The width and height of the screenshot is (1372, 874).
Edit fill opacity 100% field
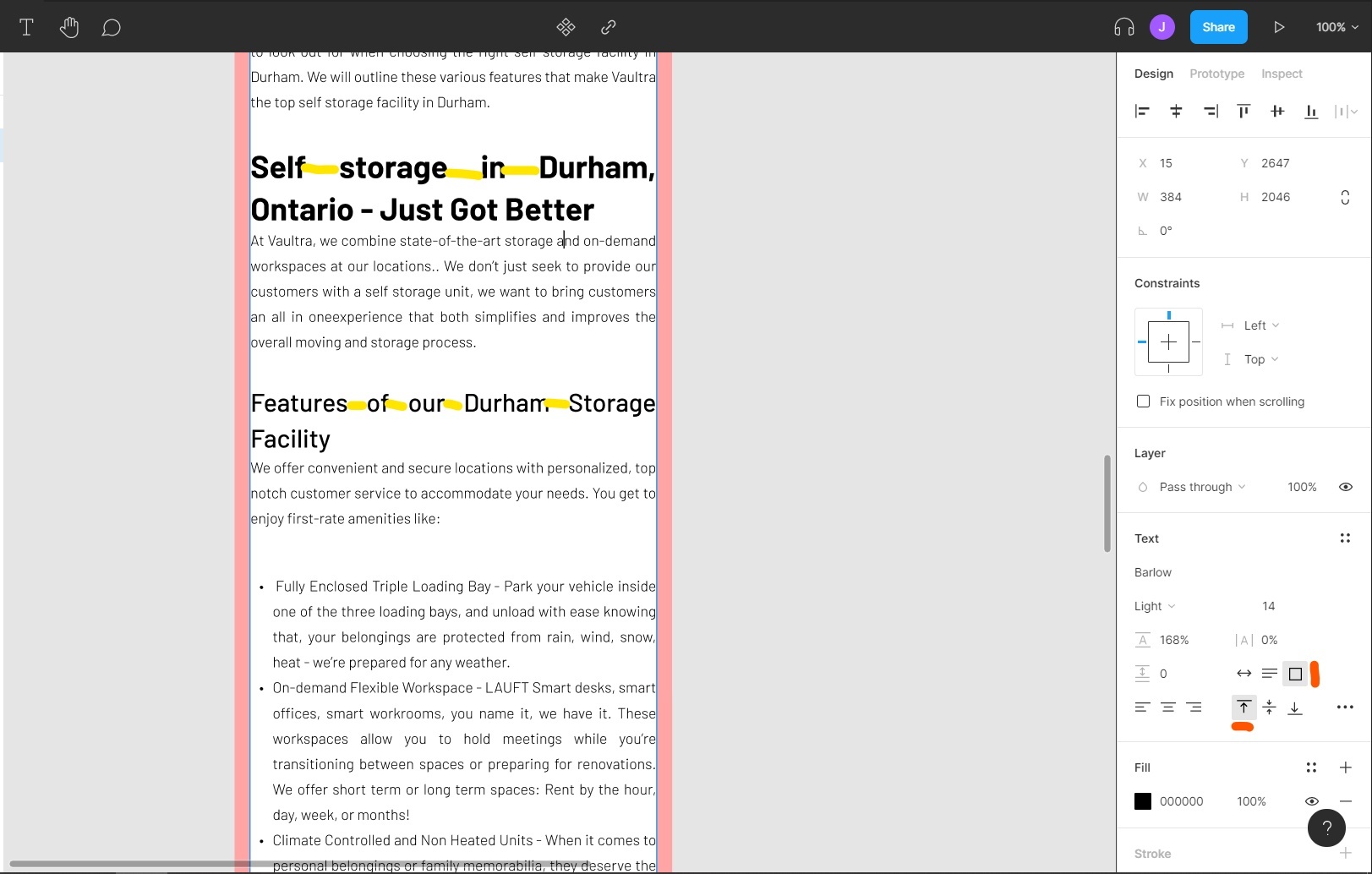1251,801
